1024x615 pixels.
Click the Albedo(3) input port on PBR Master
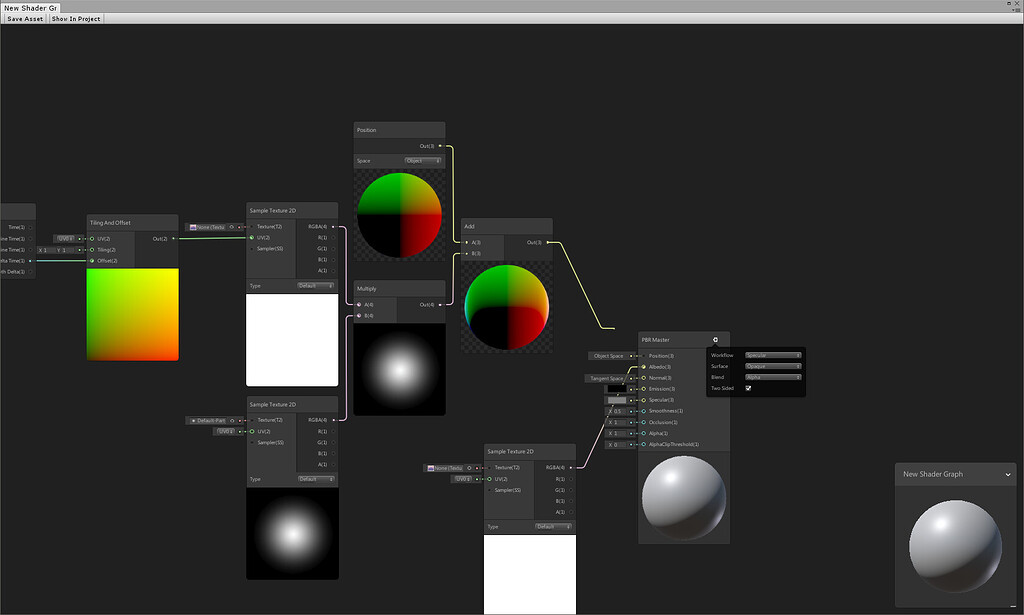pos(644,367)
